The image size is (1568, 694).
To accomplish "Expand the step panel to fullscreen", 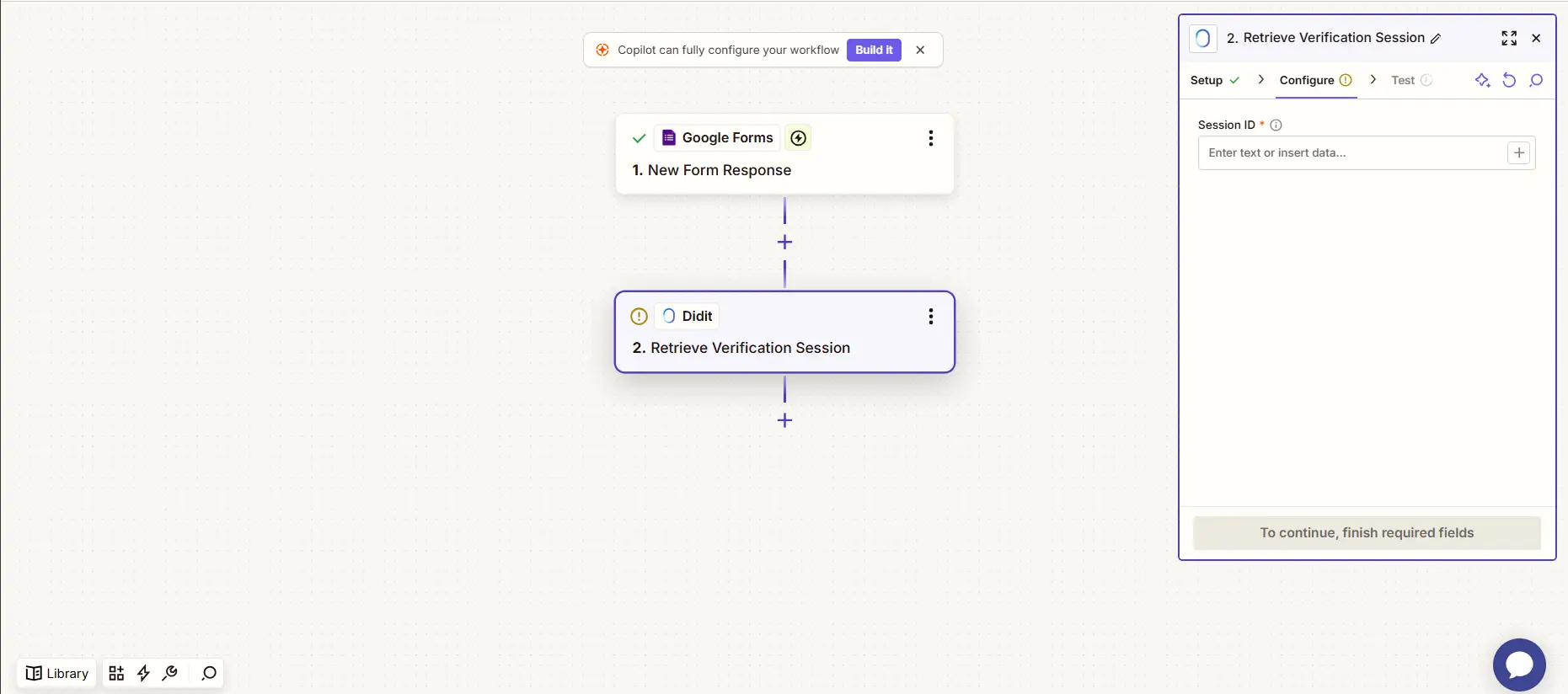I will (x=1509, y=38).
